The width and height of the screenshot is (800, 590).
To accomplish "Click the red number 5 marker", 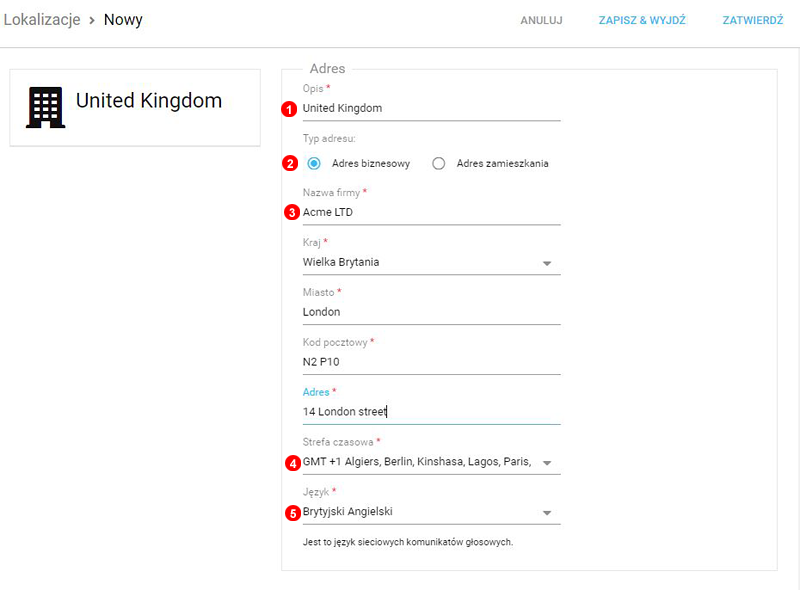I will (292, 513).
